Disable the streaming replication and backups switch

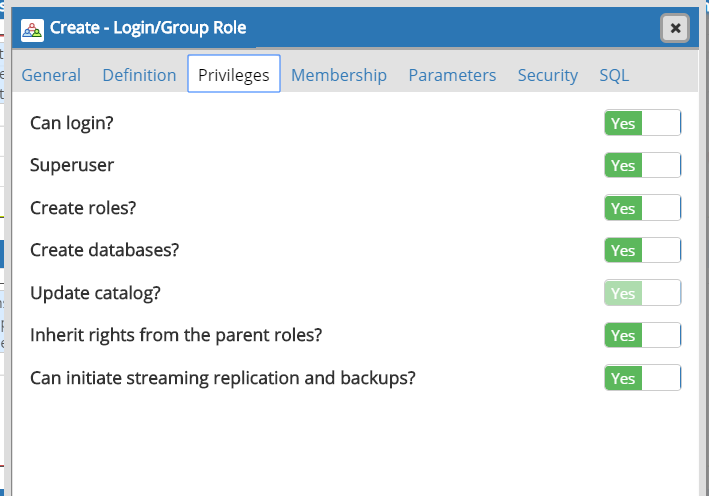(x=643, y=378)
